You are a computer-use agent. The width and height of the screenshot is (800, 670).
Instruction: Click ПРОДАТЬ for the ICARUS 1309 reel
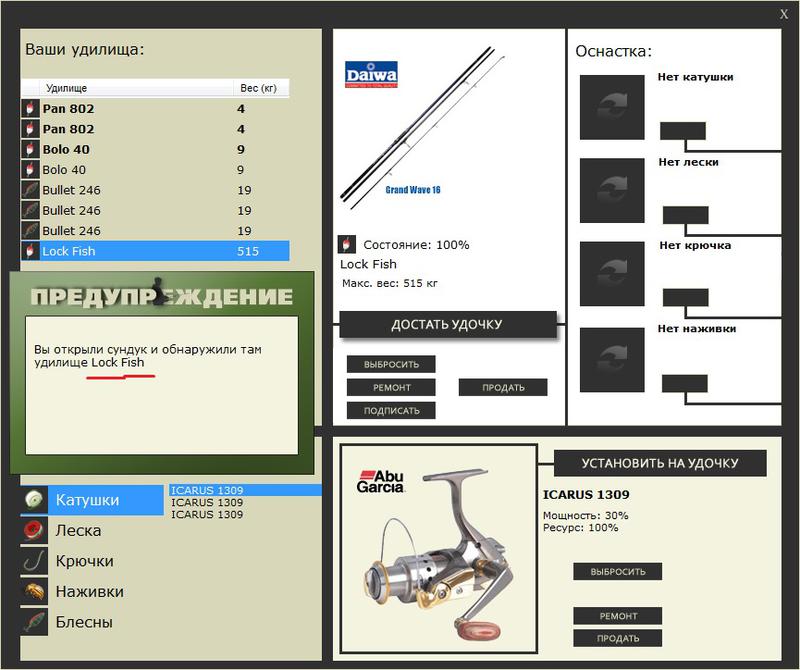[618, 638]
